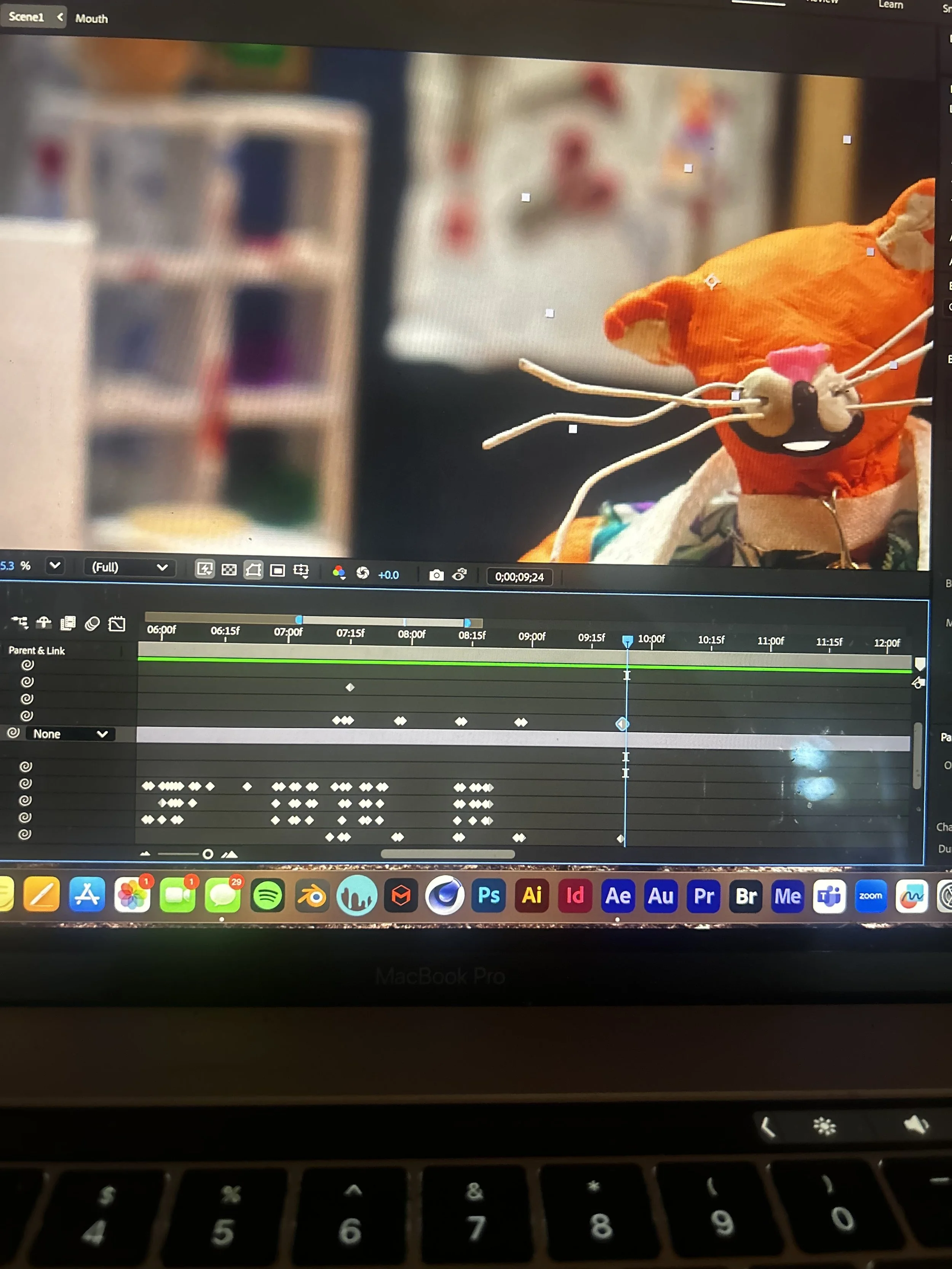The width and height of the screenshot is (952, 1269).
Task: Click the Show Snapshot icon
Action: 460,575
